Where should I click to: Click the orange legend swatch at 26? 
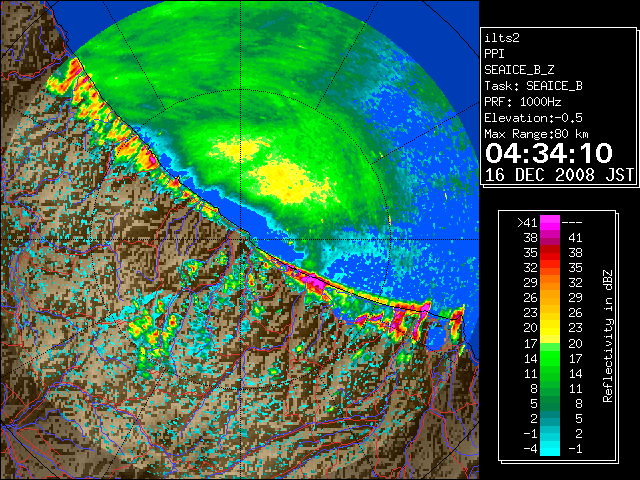tap(550, 298)
